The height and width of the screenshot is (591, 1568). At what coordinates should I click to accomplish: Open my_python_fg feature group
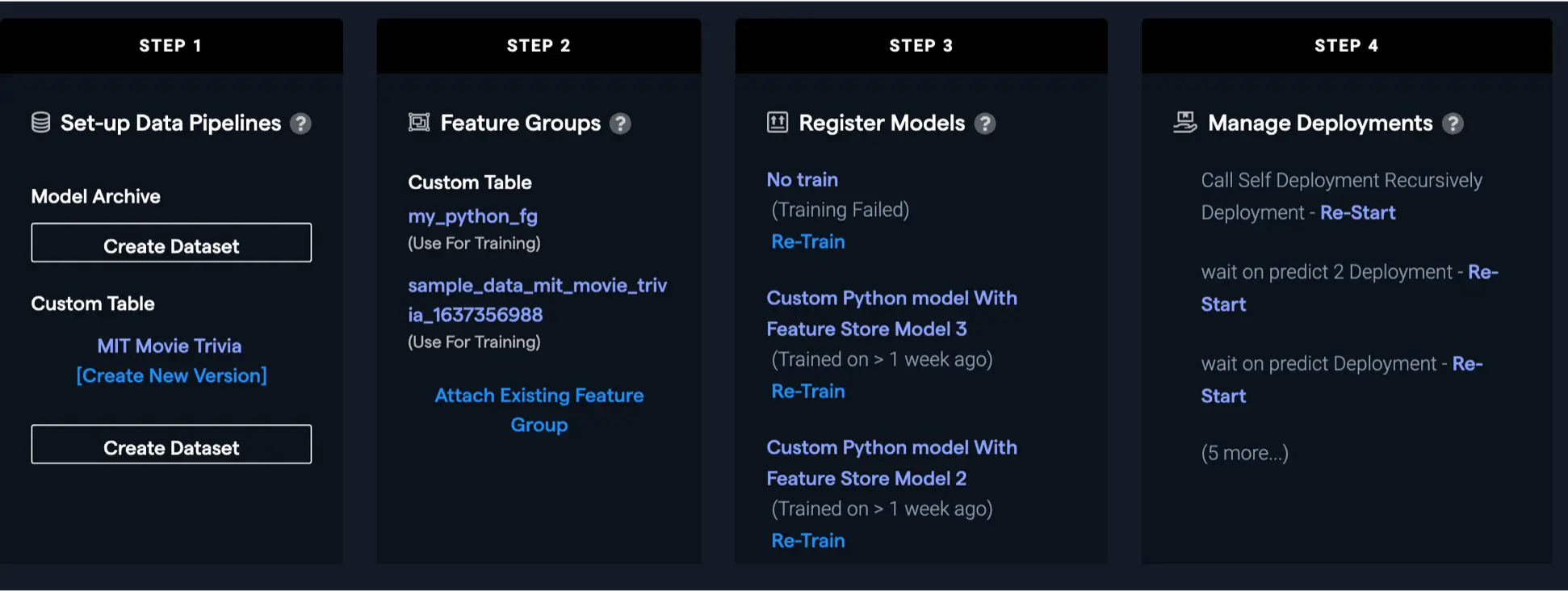(x=472, y=216)
